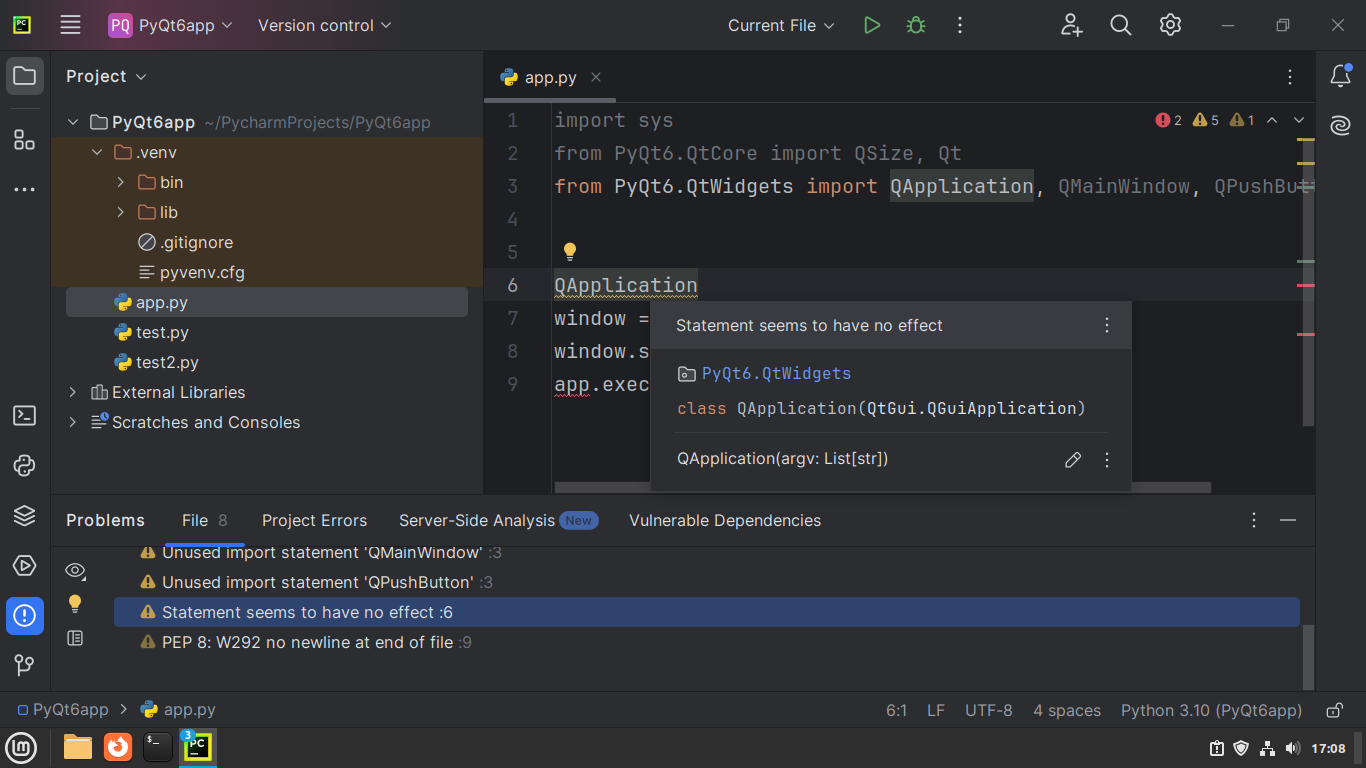Toggle Problems view options eye icon

(x=75, y=571)
